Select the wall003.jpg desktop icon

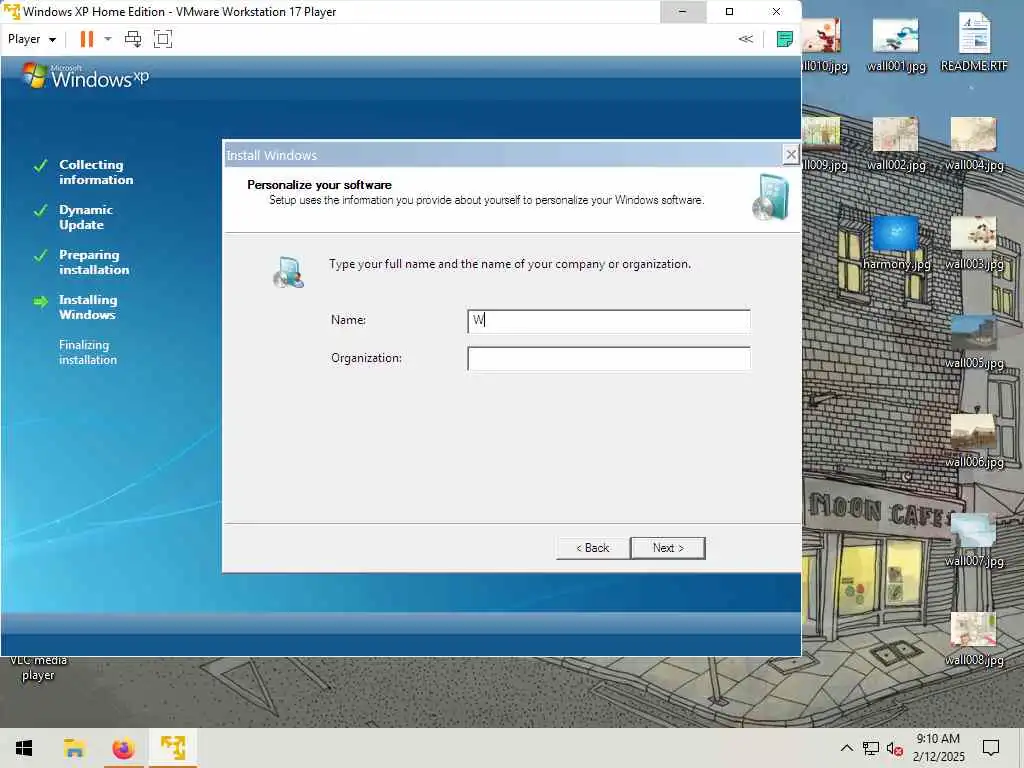[974, 243]
